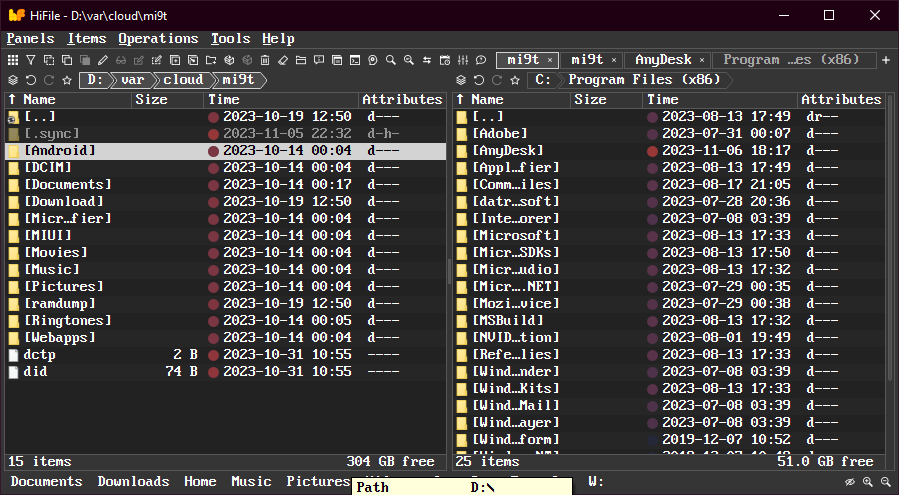Open the Operations menu

158,39
